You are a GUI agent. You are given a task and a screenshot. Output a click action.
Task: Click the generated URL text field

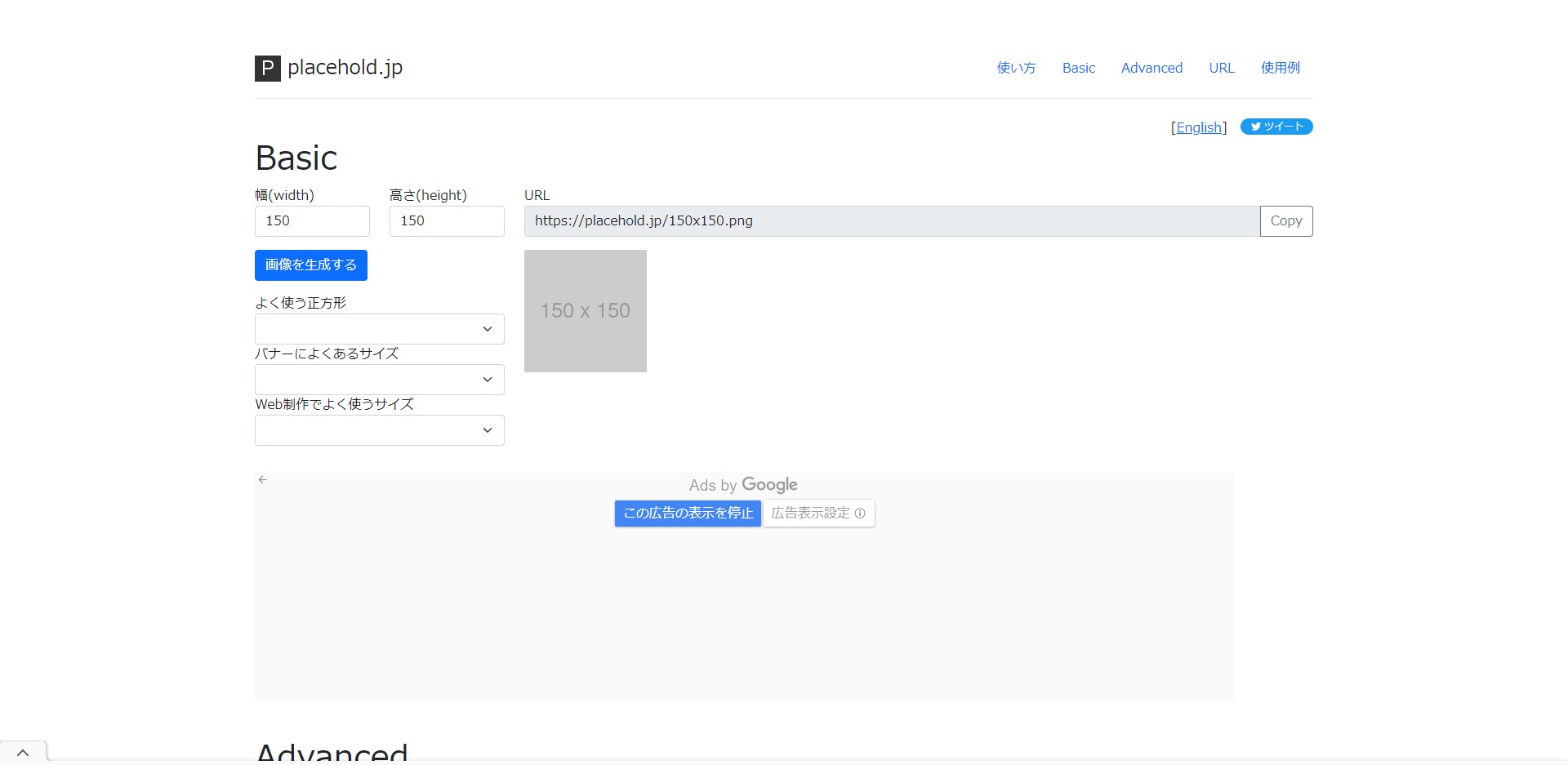point(892,221)
